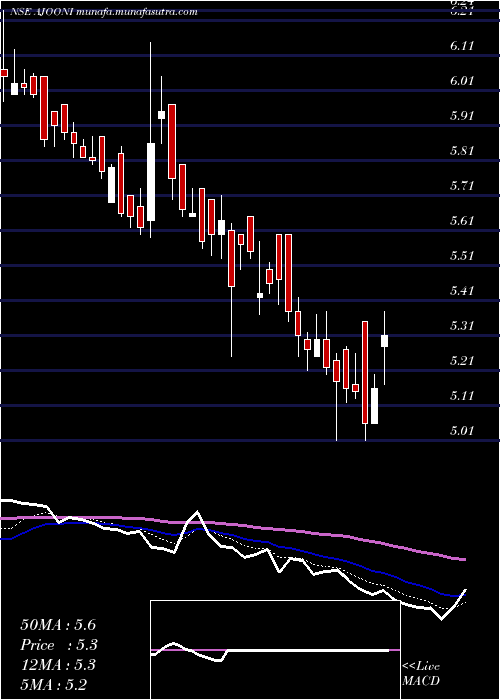Click the 6.11 price axis label
The width and height of the screenshot is (500, 700).
point(462,46)
